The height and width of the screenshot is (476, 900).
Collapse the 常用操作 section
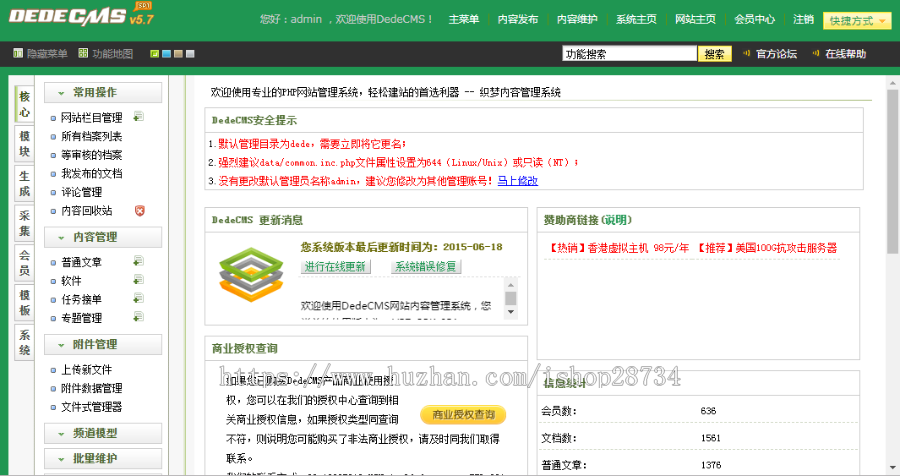tap(103, 92)
